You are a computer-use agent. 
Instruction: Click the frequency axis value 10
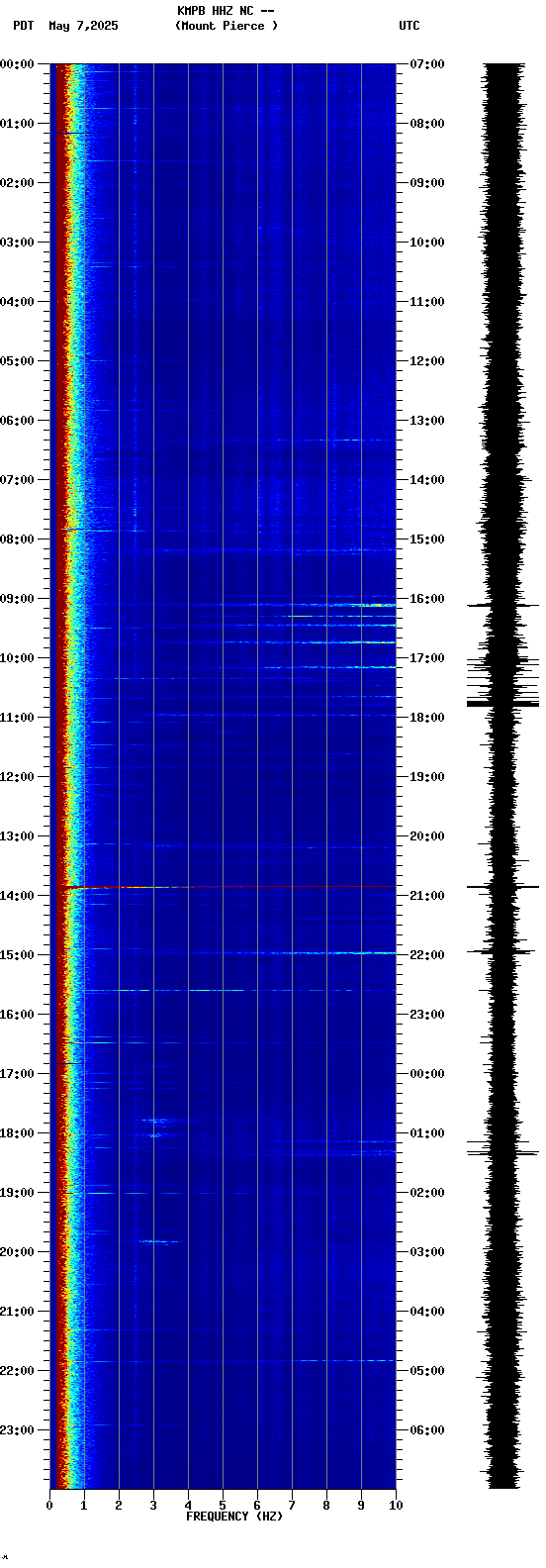pos(396,1506)
